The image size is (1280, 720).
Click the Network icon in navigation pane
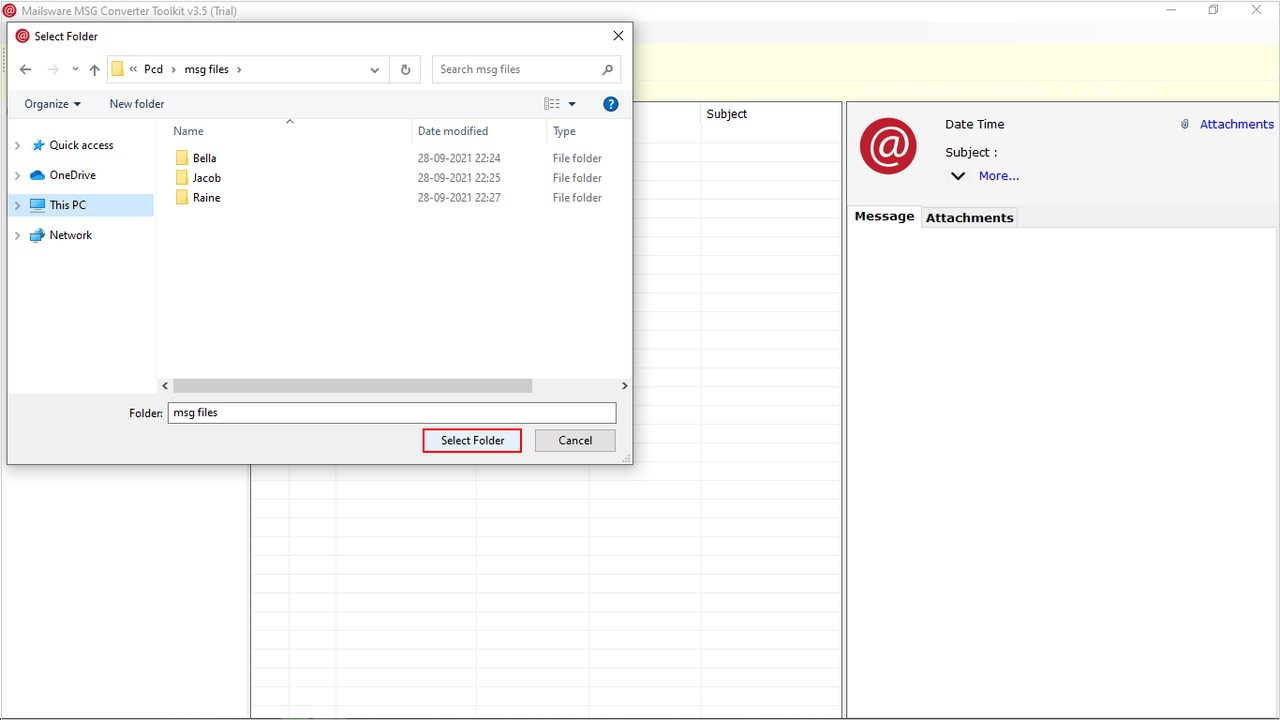point(38,235)
